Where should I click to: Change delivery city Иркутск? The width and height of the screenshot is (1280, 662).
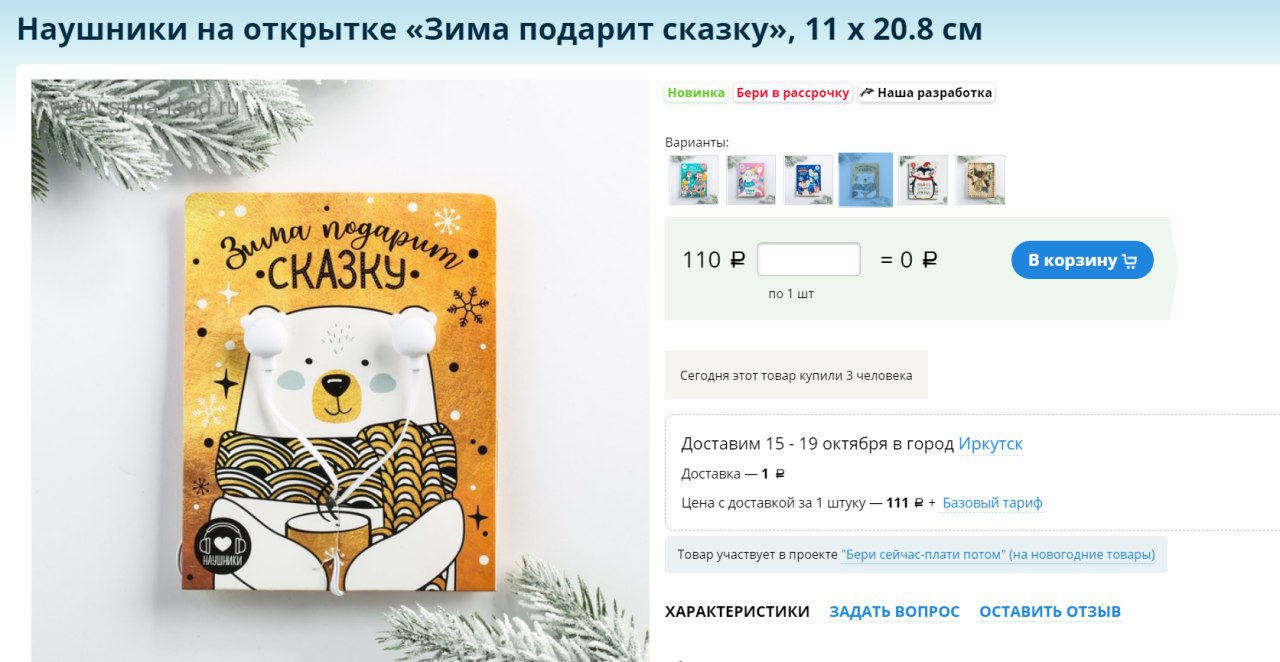point(990,444)
